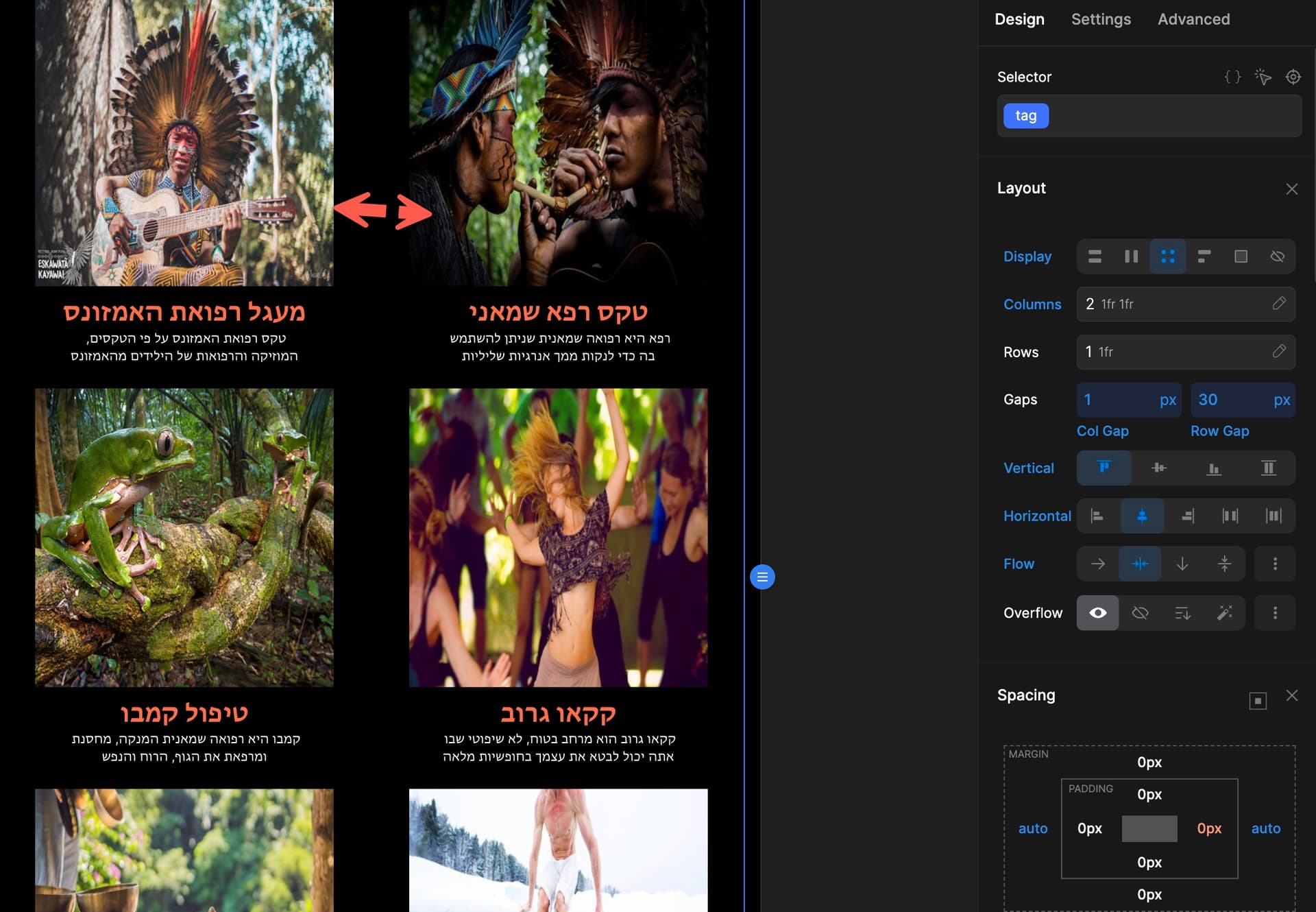Set Display to grid (four dots icon)
The image size is (1316, 912).
click(x=1168, y=256)
